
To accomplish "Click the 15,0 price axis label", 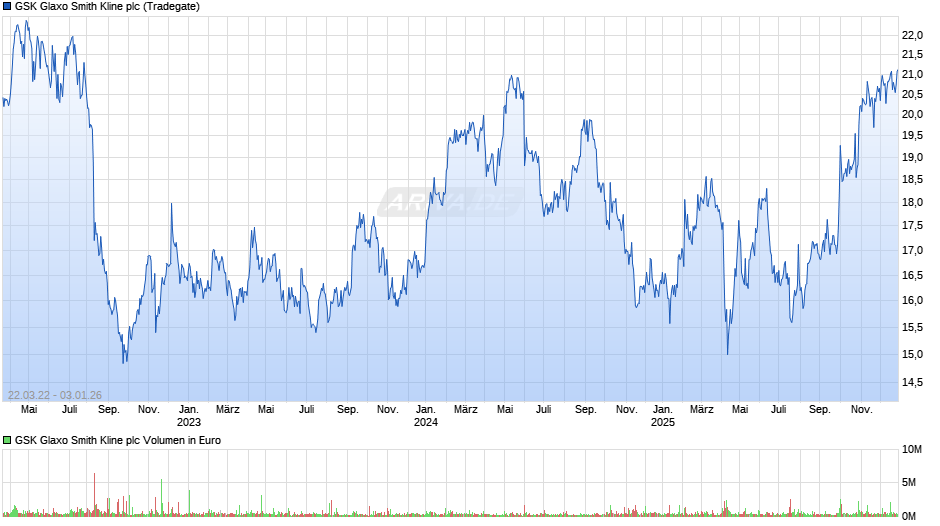I will pos(912,355).
